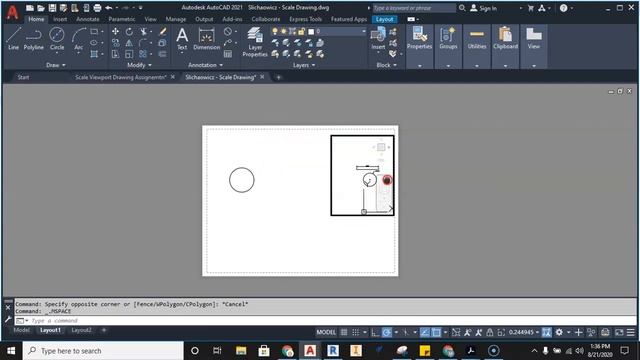Expand the Draw panel
The image size is (640, 360).
pos(56,65)
